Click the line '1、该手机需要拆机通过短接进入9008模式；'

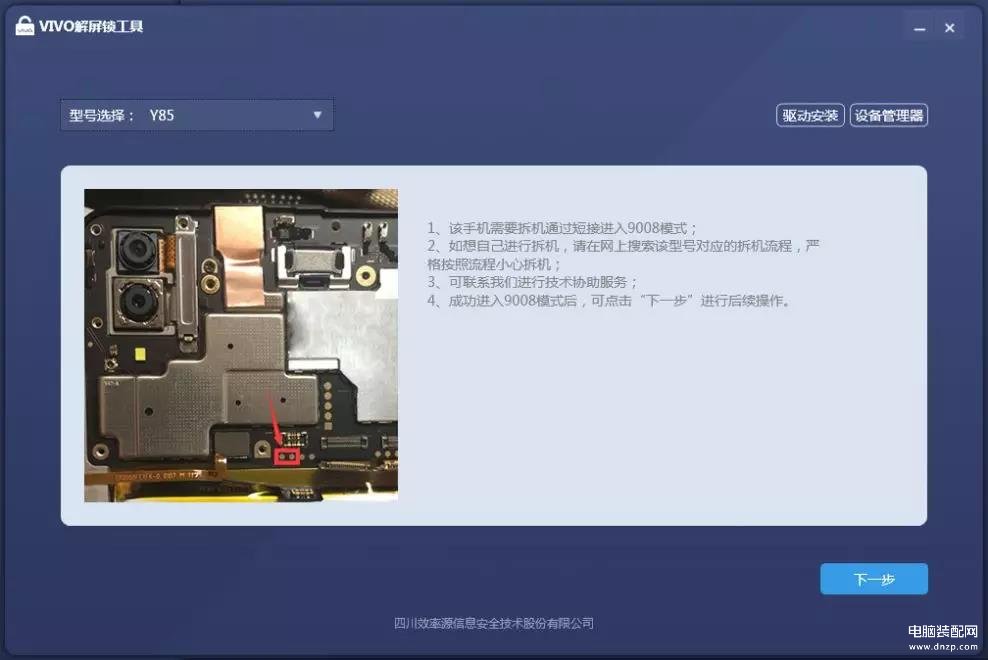tap(562, 228)
